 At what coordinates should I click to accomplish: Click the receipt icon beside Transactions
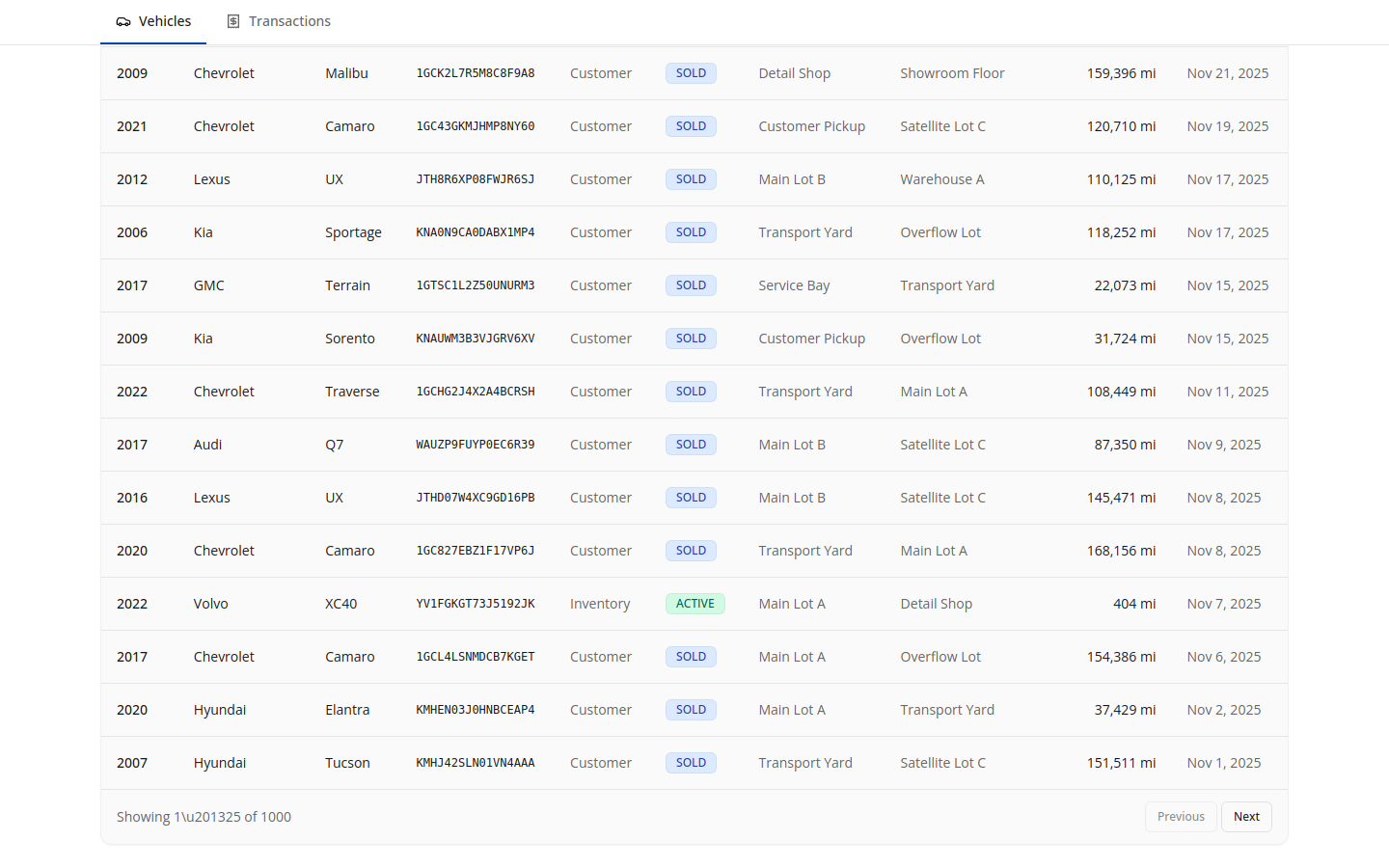[x=233, y=21]
